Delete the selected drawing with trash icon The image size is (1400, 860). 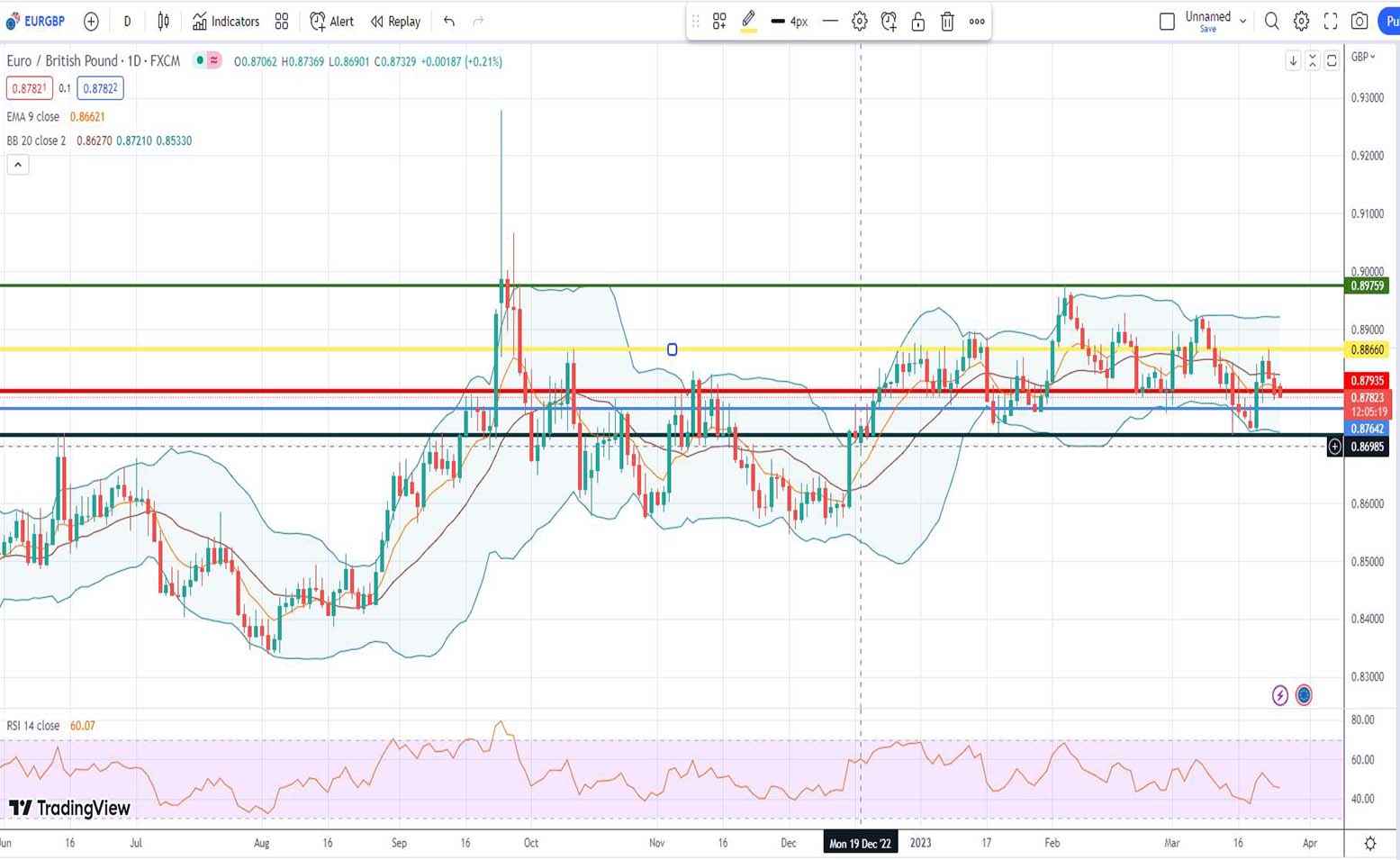click(947, 22)
